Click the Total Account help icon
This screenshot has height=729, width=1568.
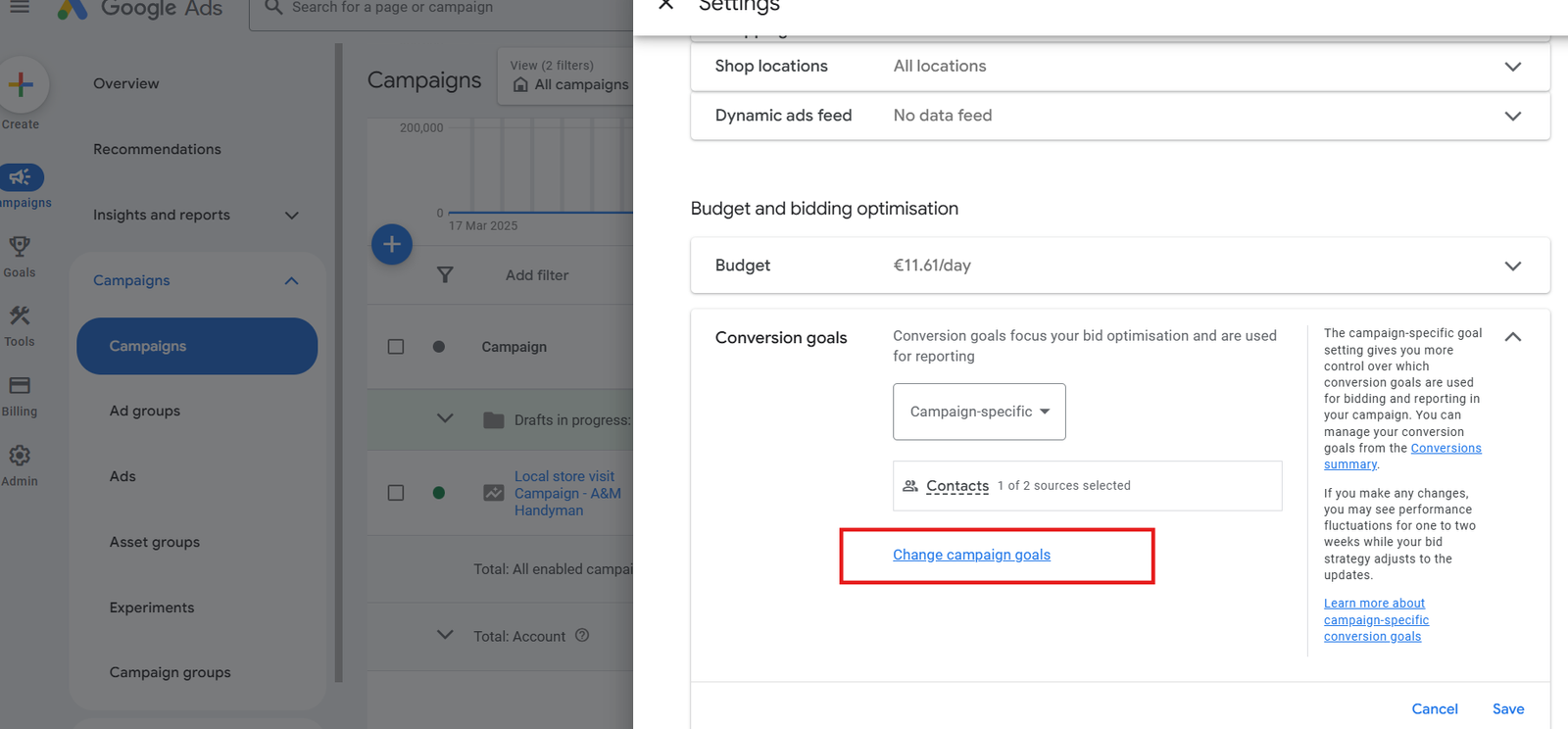(582, 635)
